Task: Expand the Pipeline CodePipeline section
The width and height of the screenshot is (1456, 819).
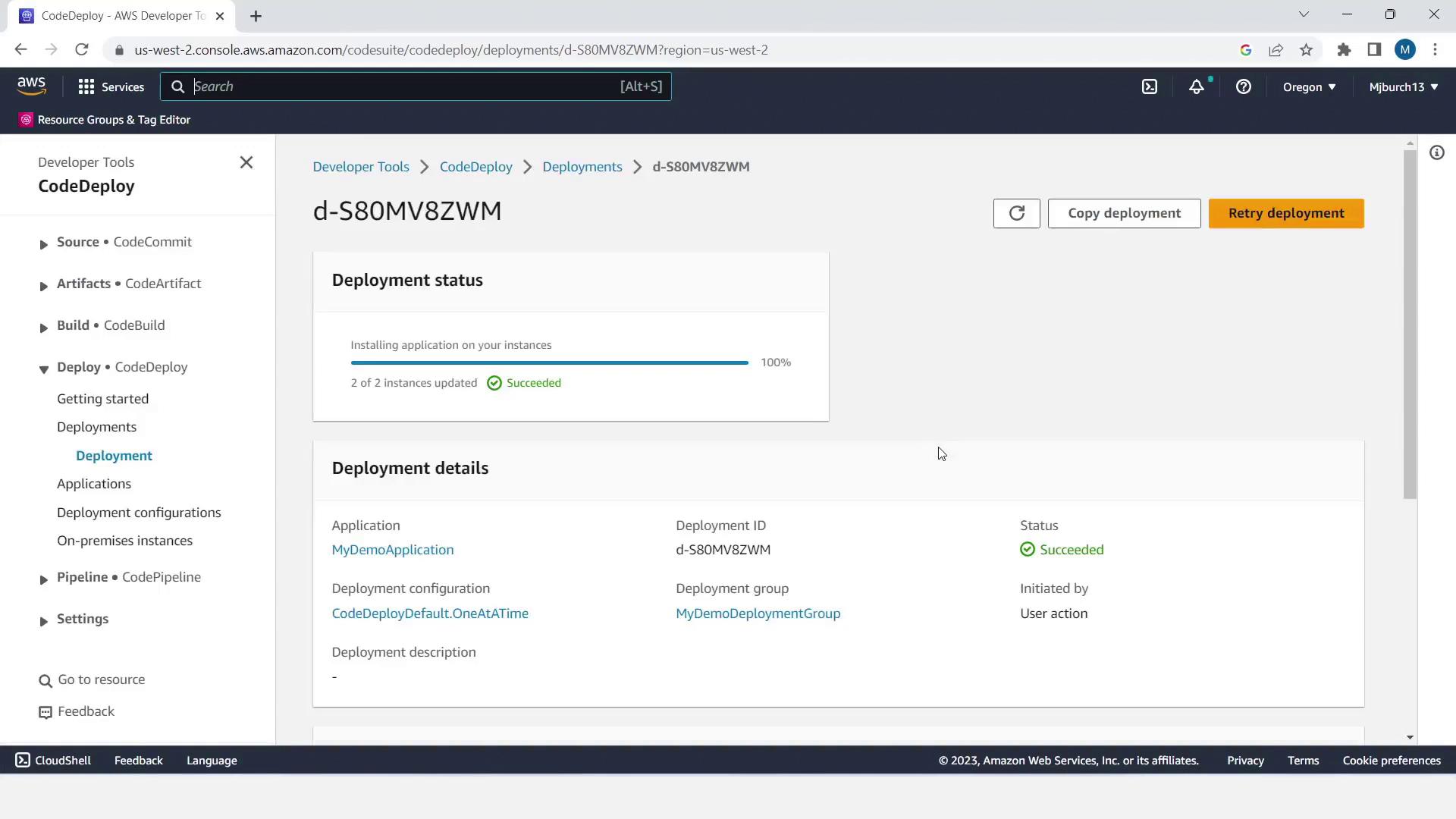Action: 43,579
